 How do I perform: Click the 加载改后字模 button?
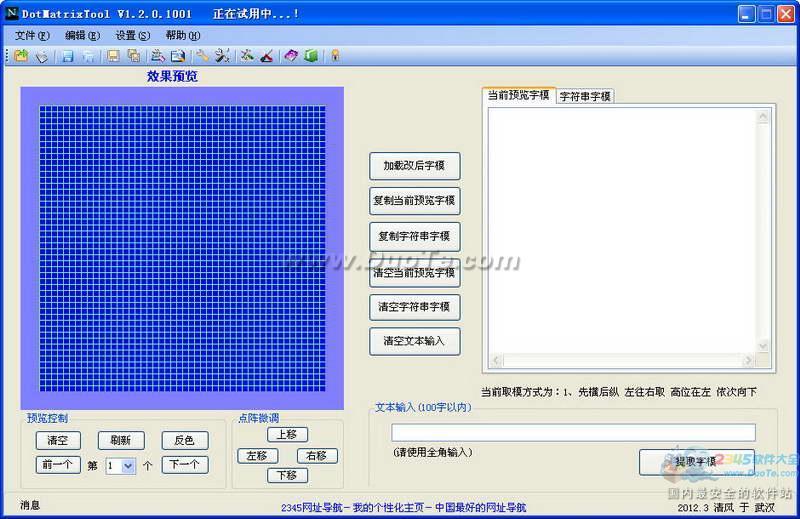(x=414, y=166)
